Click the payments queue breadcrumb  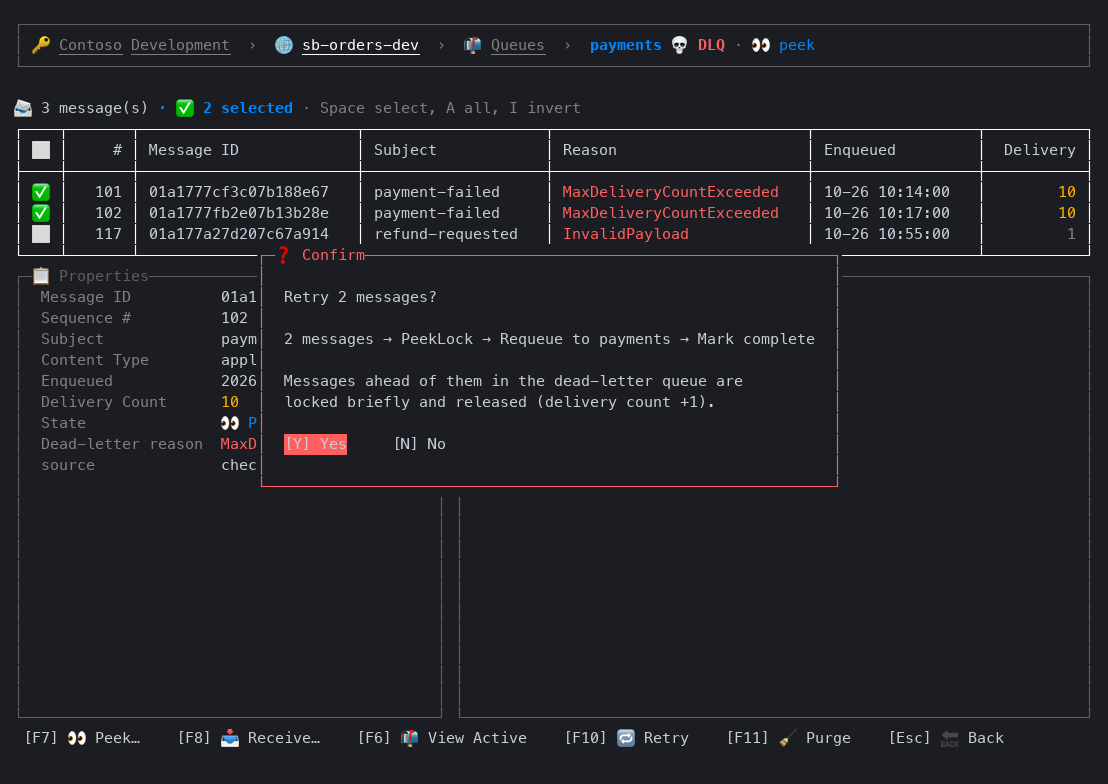[x=625, y=45]
